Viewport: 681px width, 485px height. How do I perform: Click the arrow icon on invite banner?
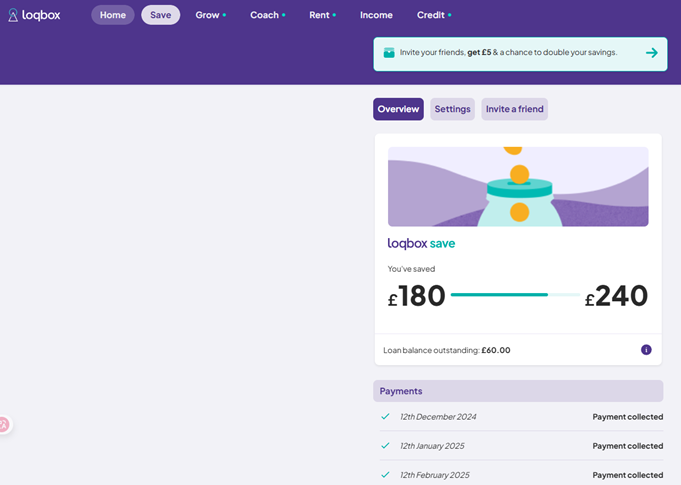pyautogui.click(x=651, y=53)
